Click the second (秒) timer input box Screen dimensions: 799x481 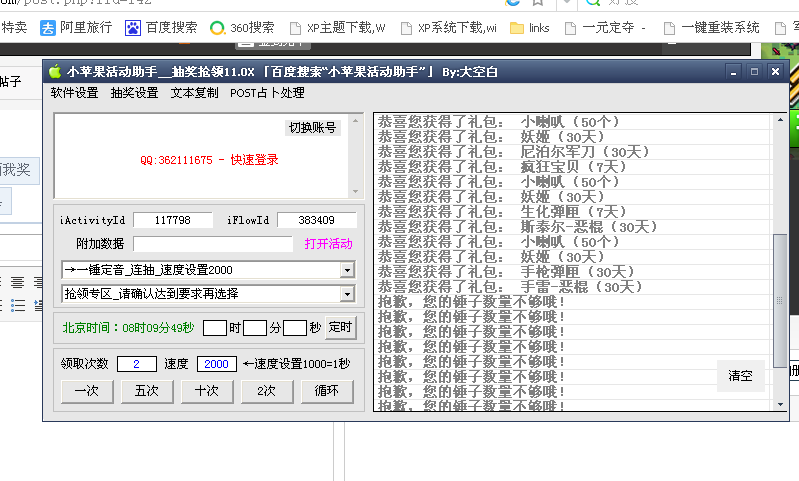[x=295, y=328]
